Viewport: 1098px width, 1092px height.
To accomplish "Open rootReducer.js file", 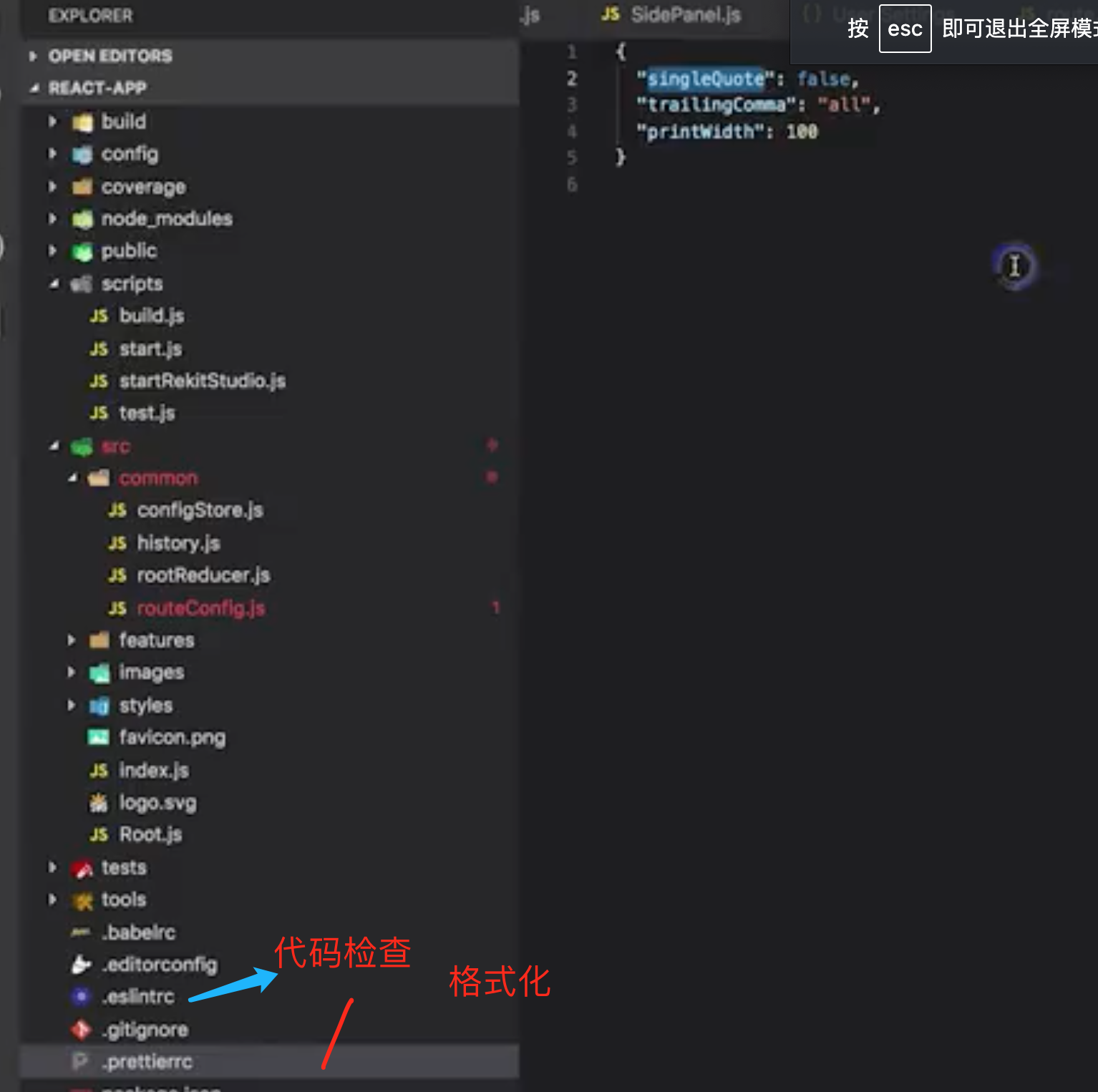I will 203,575.
